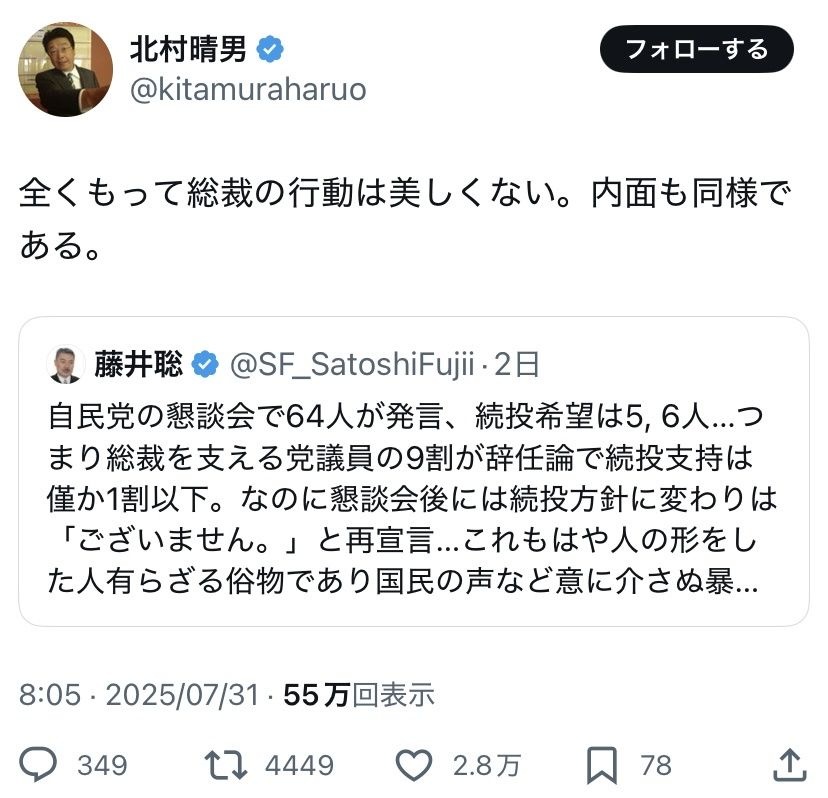Like the post with heart icon
The width and height of the screenshot is (828, 798).
click(x=412, y=765)
